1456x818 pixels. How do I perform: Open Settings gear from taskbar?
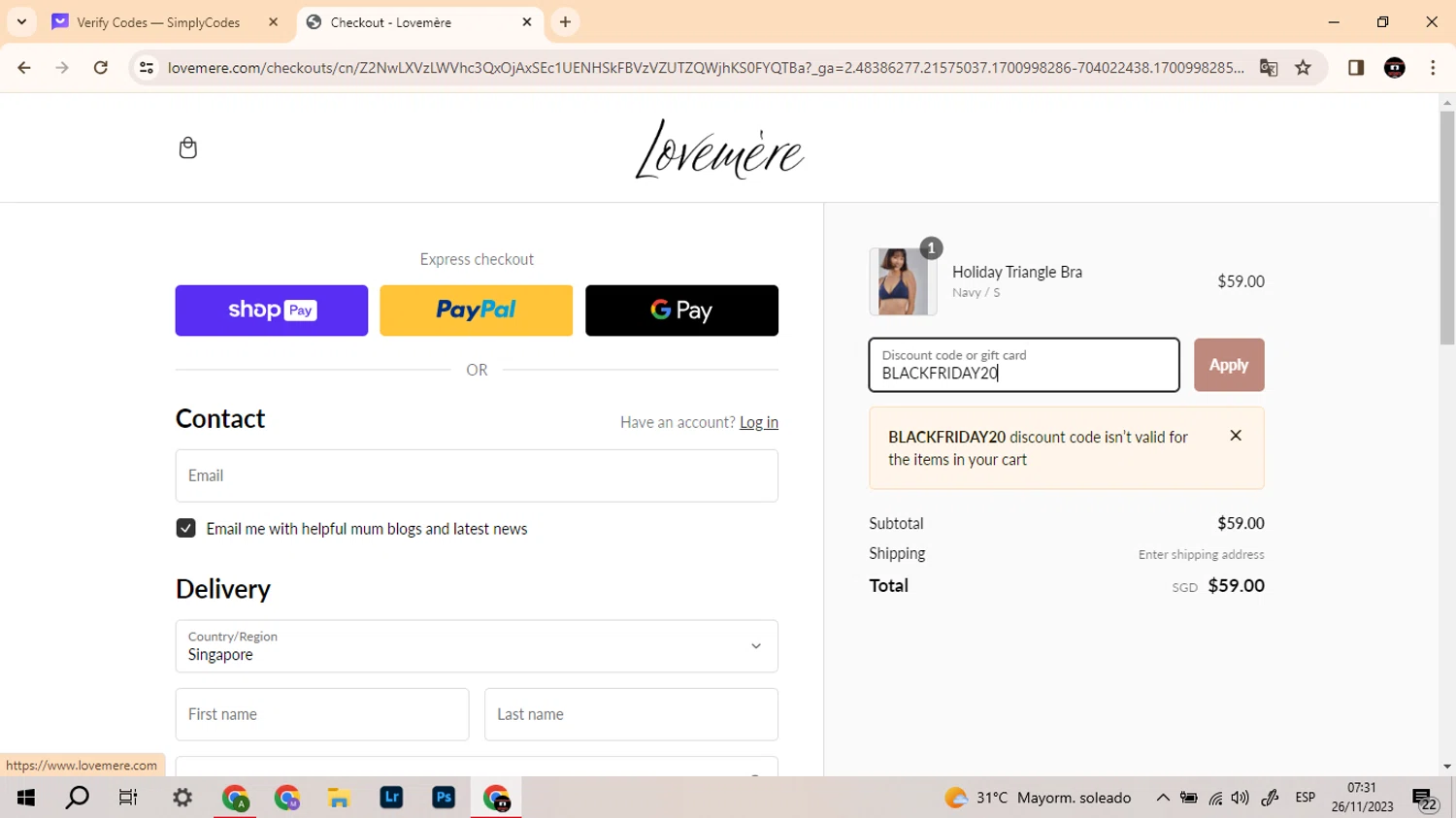point(182,798)
